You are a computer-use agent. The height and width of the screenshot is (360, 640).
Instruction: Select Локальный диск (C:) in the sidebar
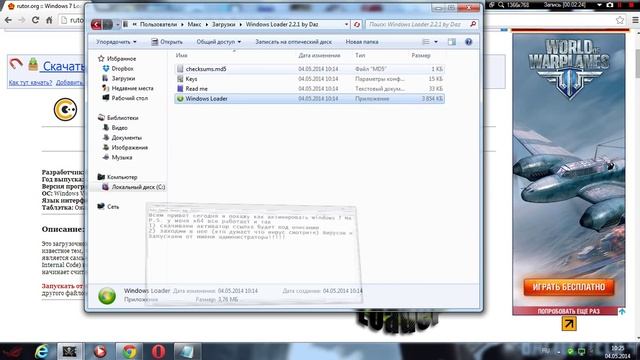click(133, 187)
